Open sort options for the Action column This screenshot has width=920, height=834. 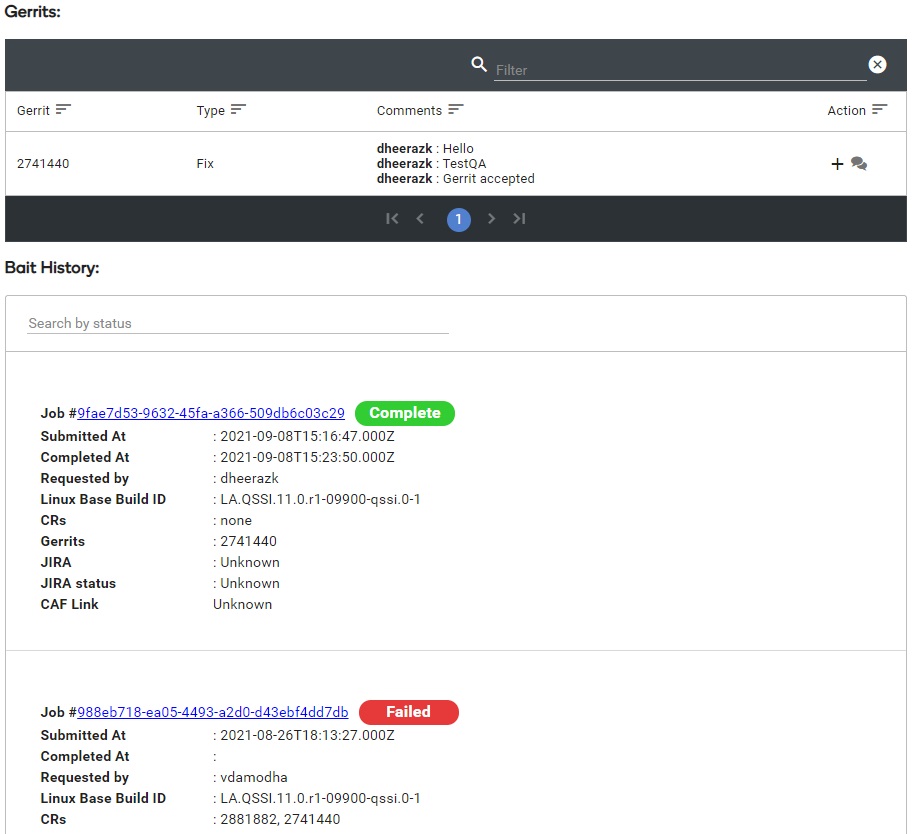878,110
